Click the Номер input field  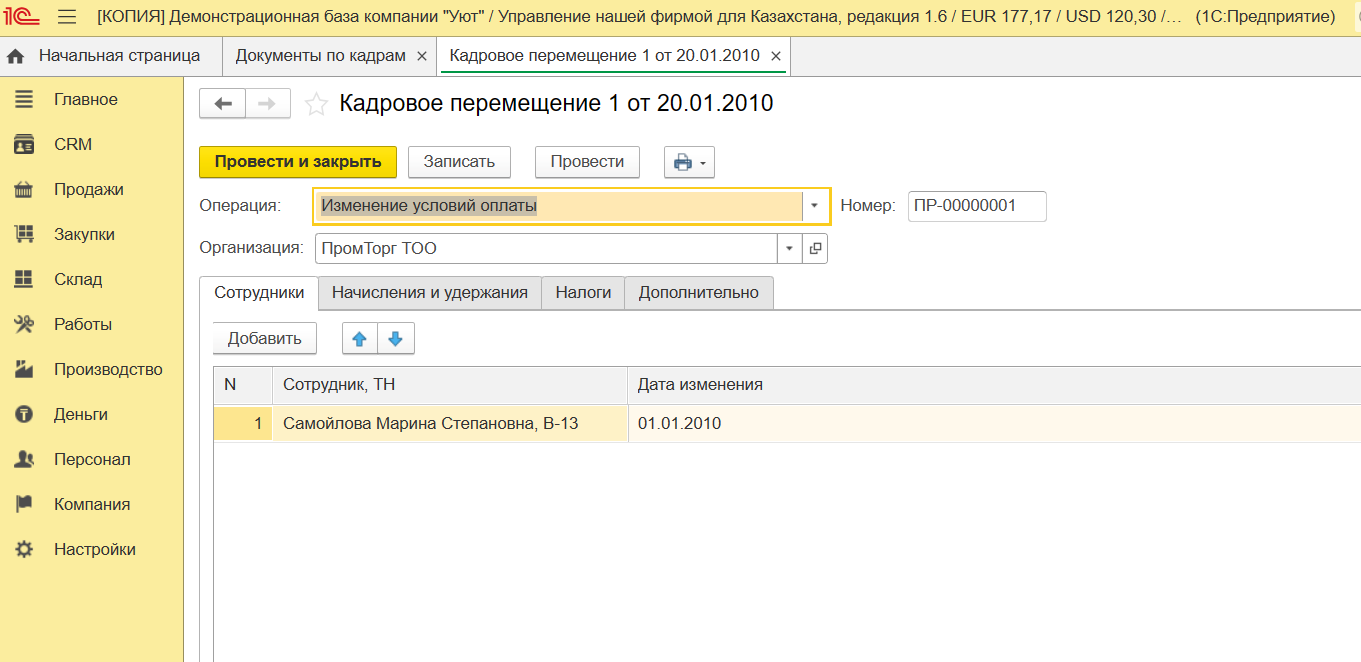[x=976, y=206]
